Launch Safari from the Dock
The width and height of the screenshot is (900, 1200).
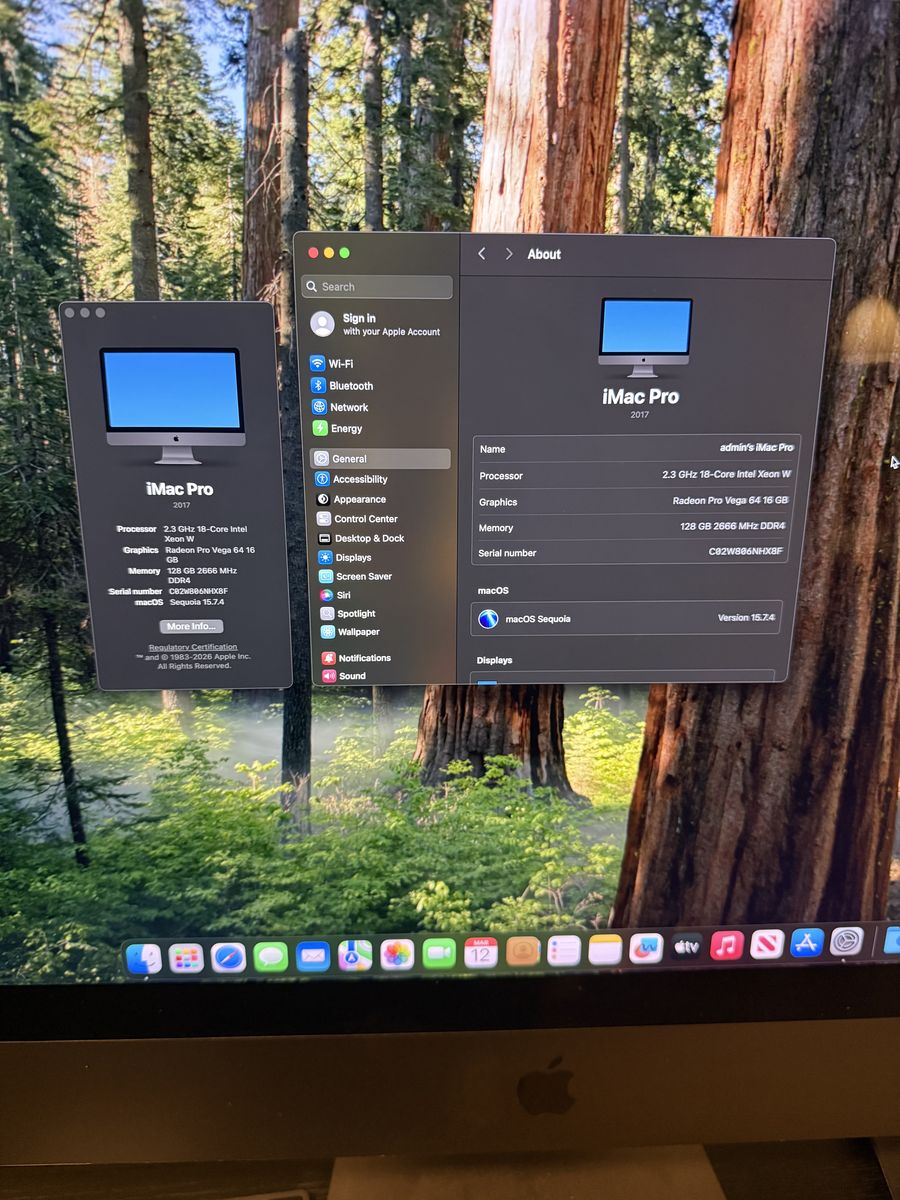pos(228,957)
